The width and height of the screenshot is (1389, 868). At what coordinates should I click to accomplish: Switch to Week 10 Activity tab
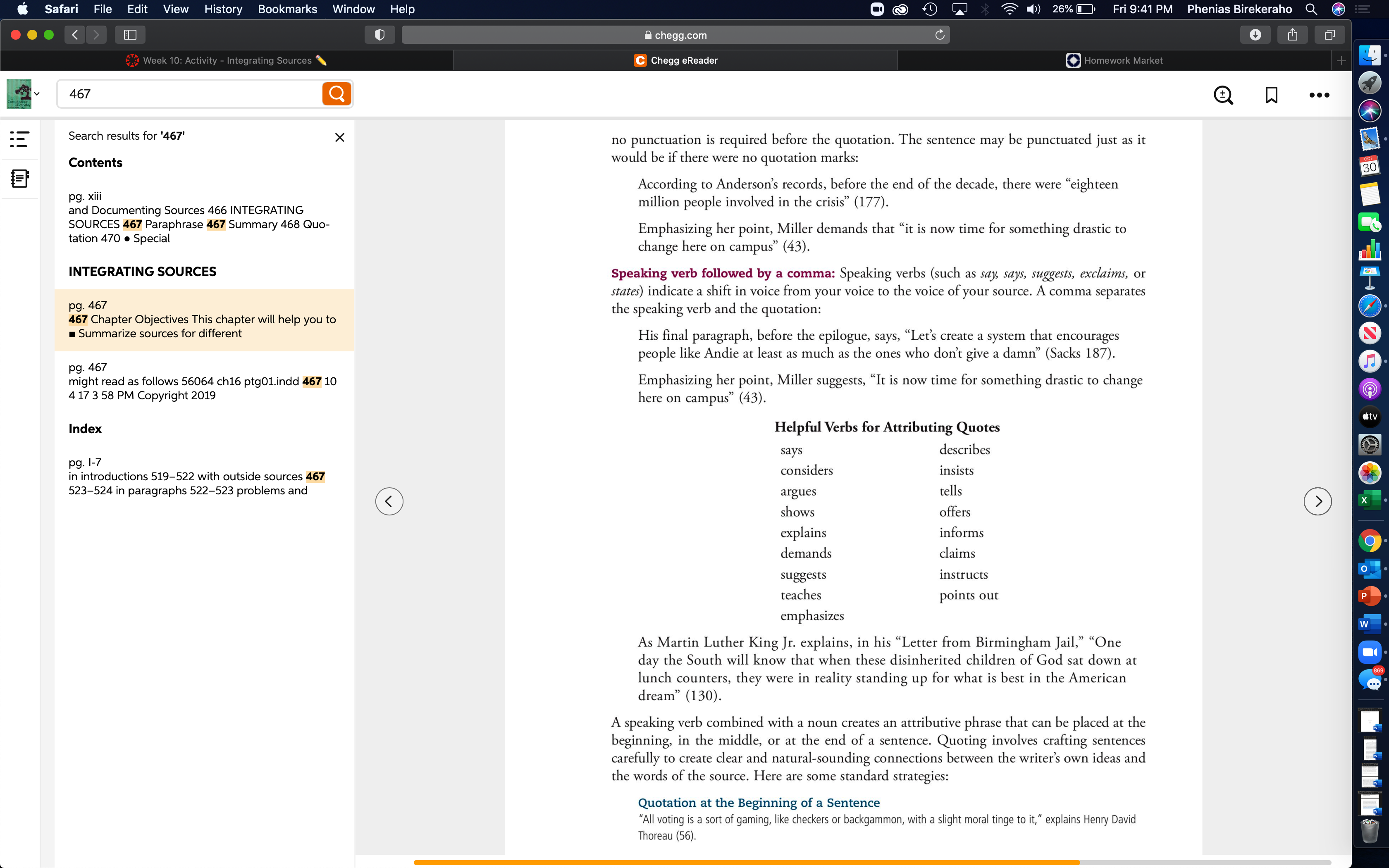coord(226,60)
